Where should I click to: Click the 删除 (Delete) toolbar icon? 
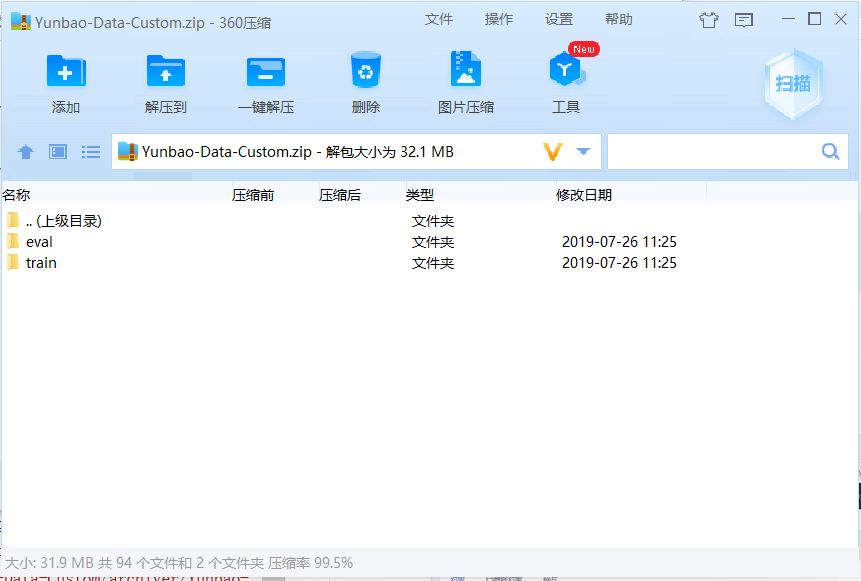point(366,78)
